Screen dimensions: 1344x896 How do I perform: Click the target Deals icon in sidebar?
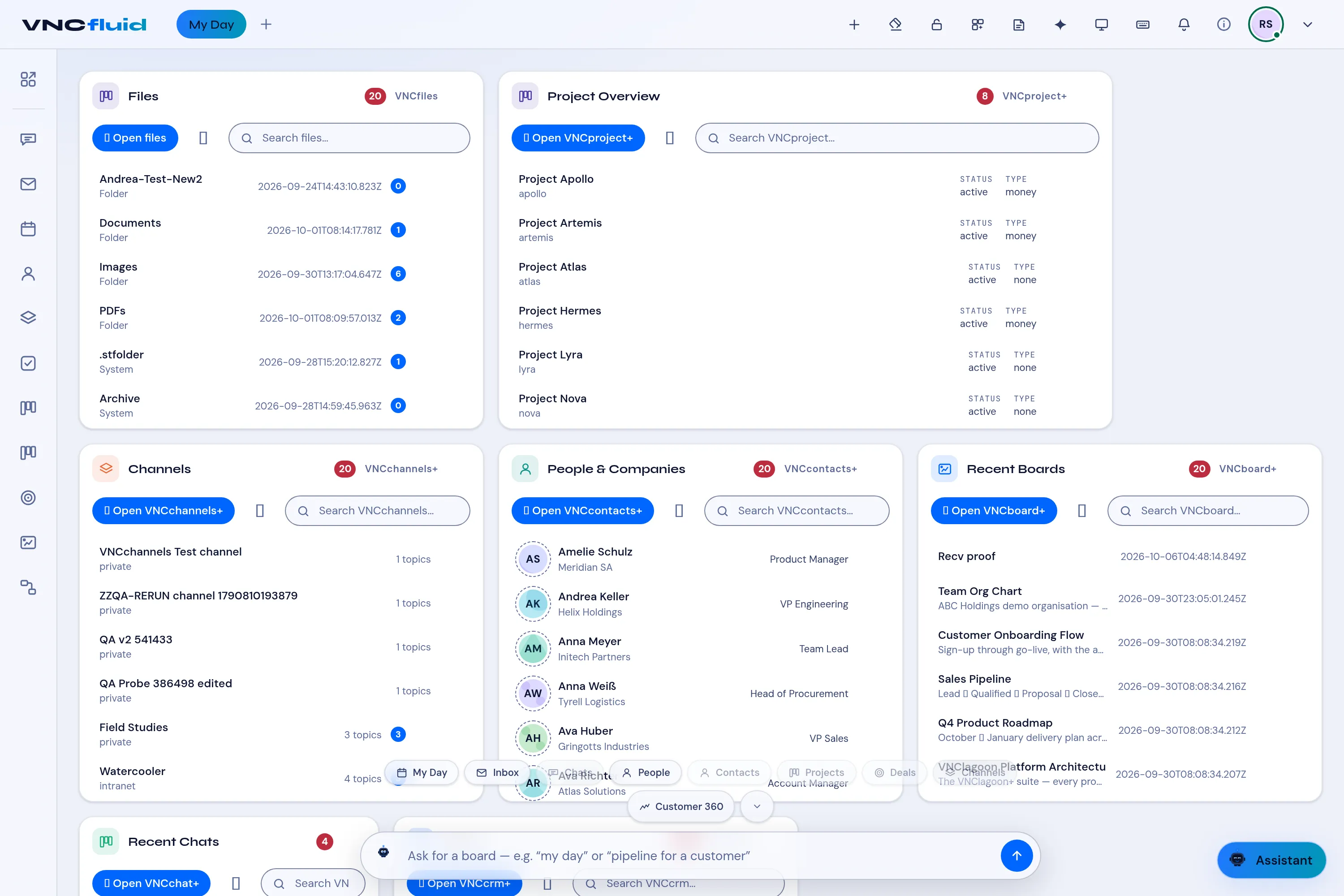pyautogui.click(x=28, y=498)
